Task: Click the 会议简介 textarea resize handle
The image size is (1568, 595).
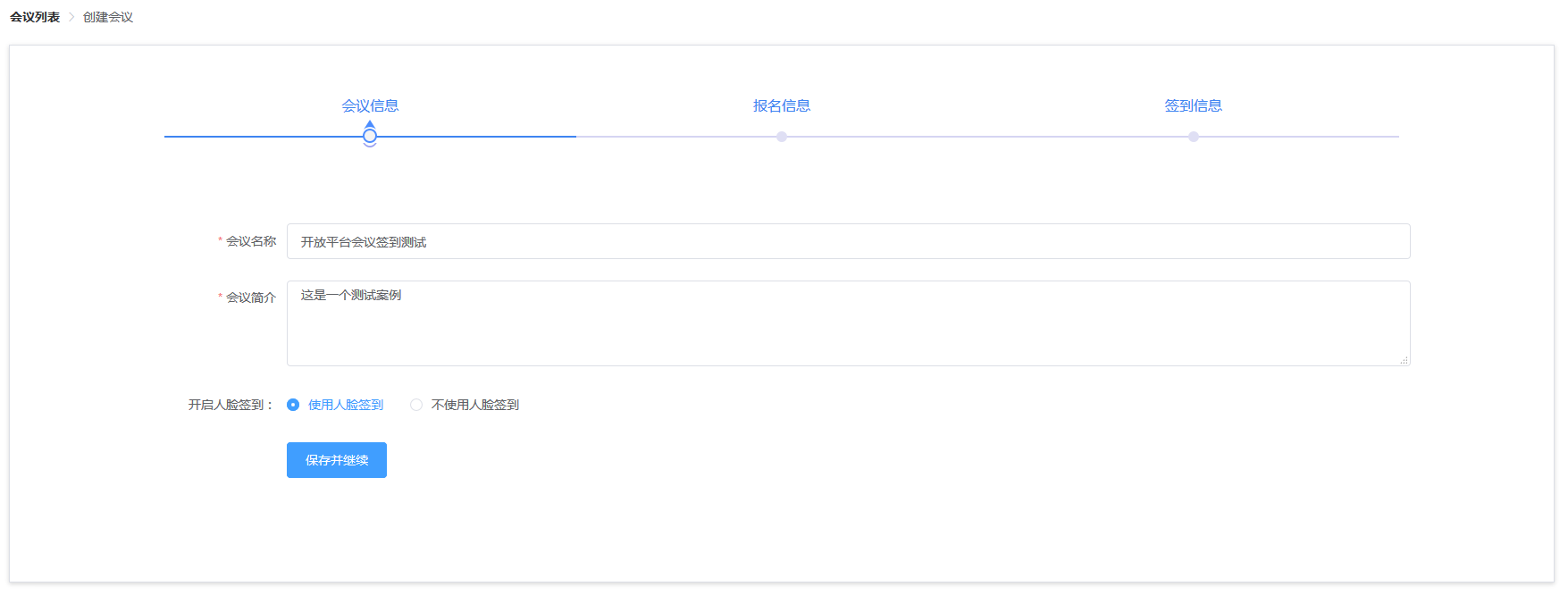Action: pos(1404,360)
